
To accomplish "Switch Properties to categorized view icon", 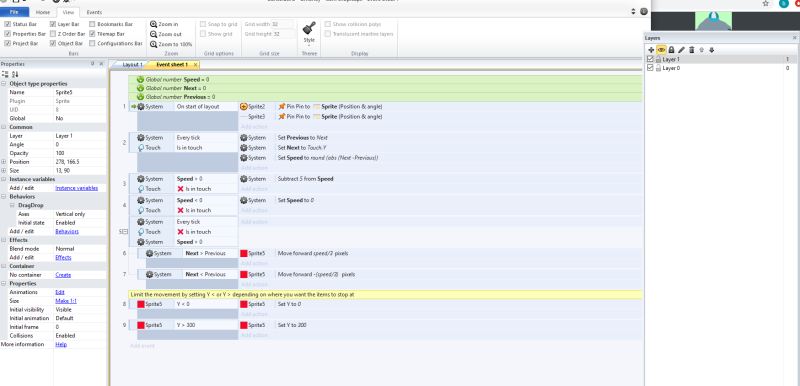I will [x=5, y=74].
